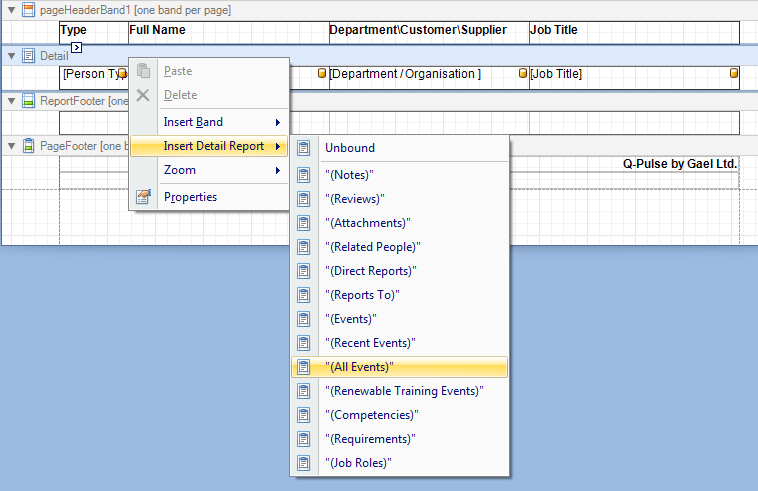This screenshot has height=491, width=758.
Task: Click the report icon beside "(All Events)"
Action: (304, 367)
